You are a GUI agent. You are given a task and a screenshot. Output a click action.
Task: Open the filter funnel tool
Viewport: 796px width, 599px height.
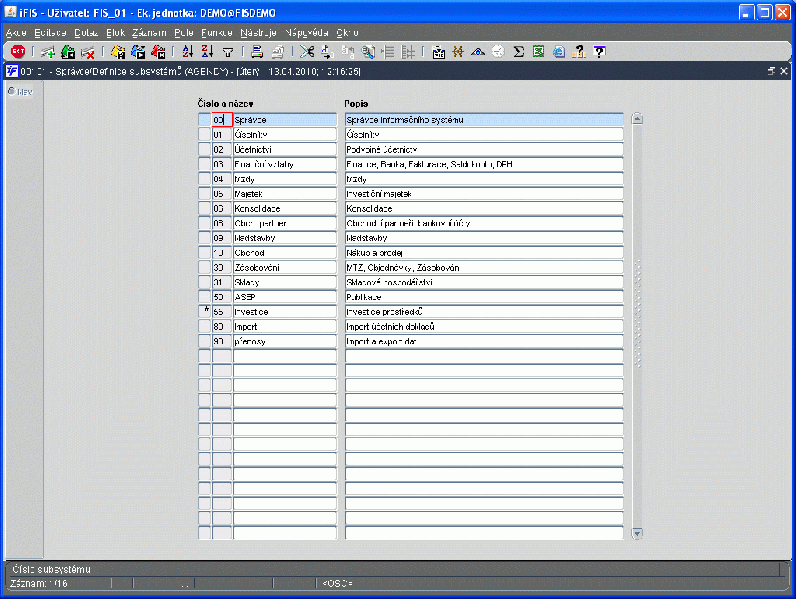pyautogui.click(x=228, y=51)
